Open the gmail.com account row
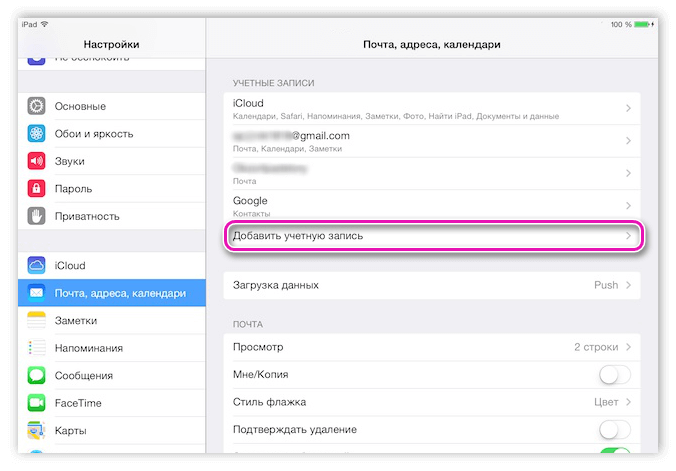Viewport: 676px width, 471px height. point(431,141)
